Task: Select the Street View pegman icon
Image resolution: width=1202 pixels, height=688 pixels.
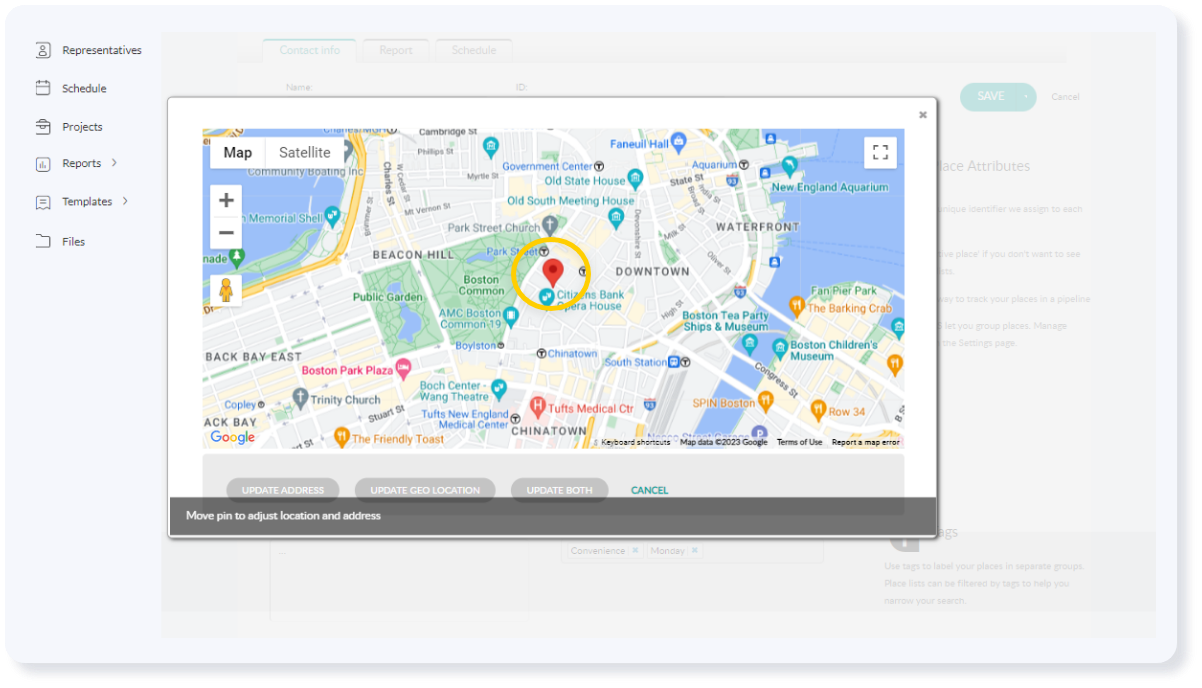Action: (x=226, y=290)
